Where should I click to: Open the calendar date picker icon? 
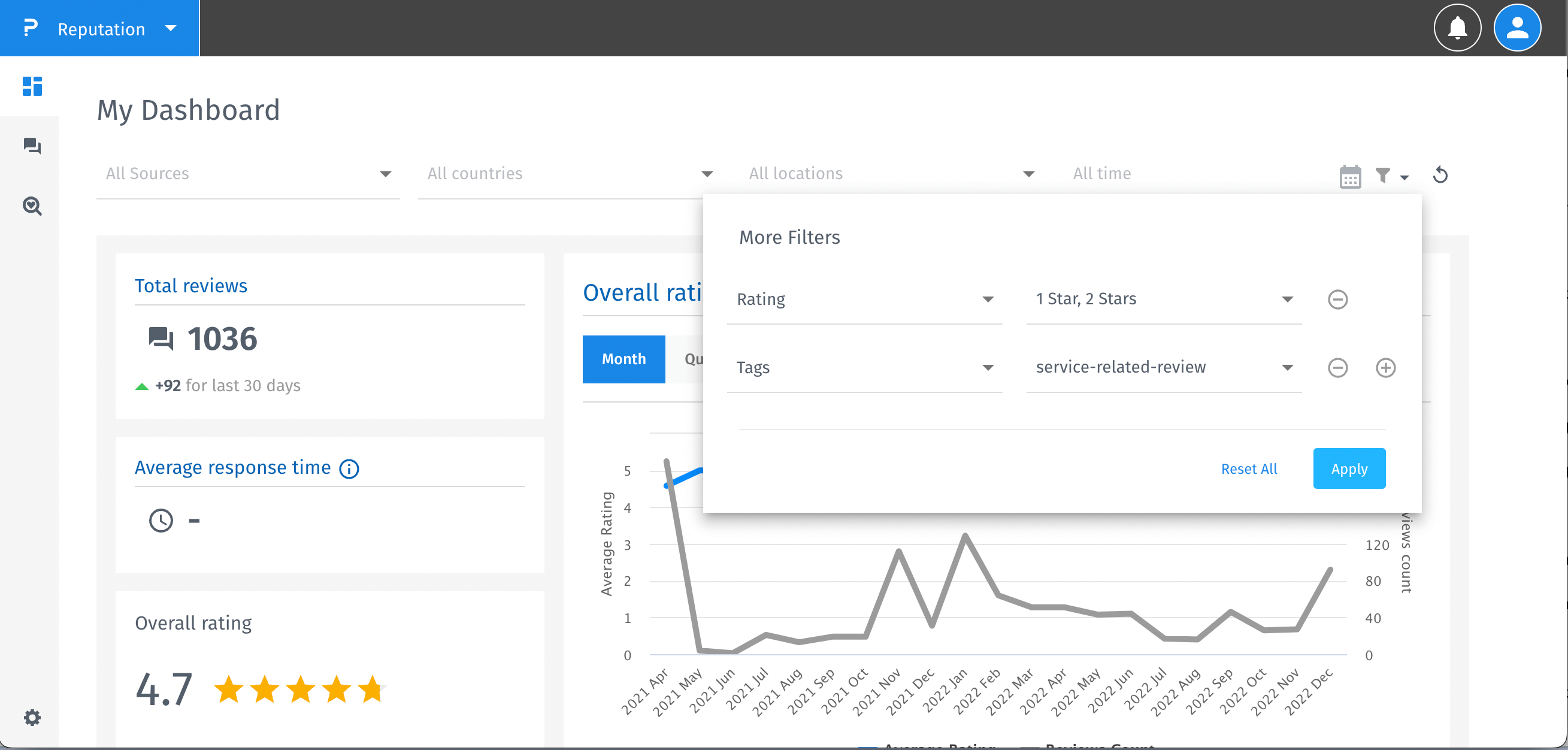[1349, 177]
